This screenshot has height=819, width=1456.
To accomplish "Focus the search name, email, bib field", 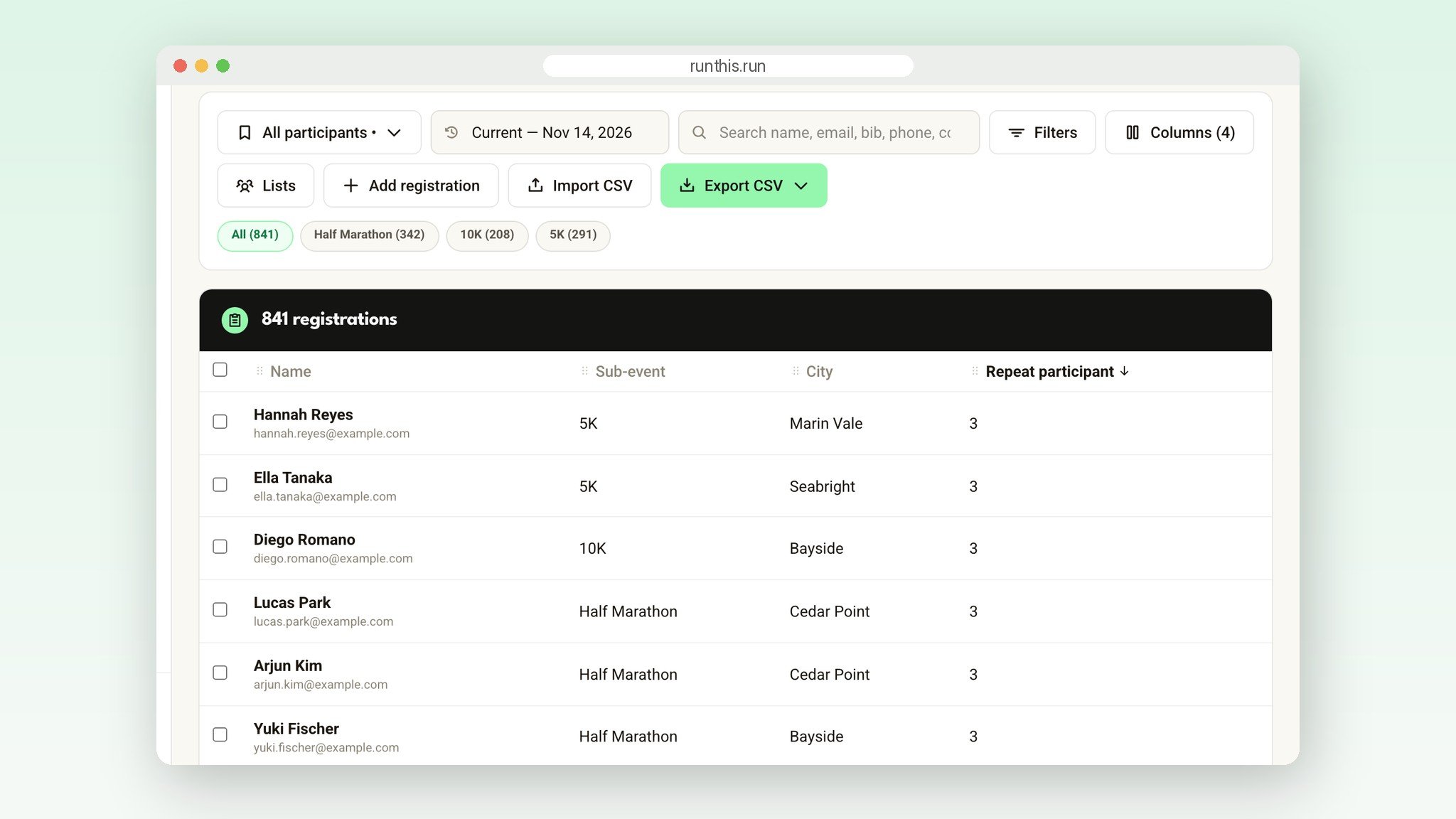I will click(829, 132).
